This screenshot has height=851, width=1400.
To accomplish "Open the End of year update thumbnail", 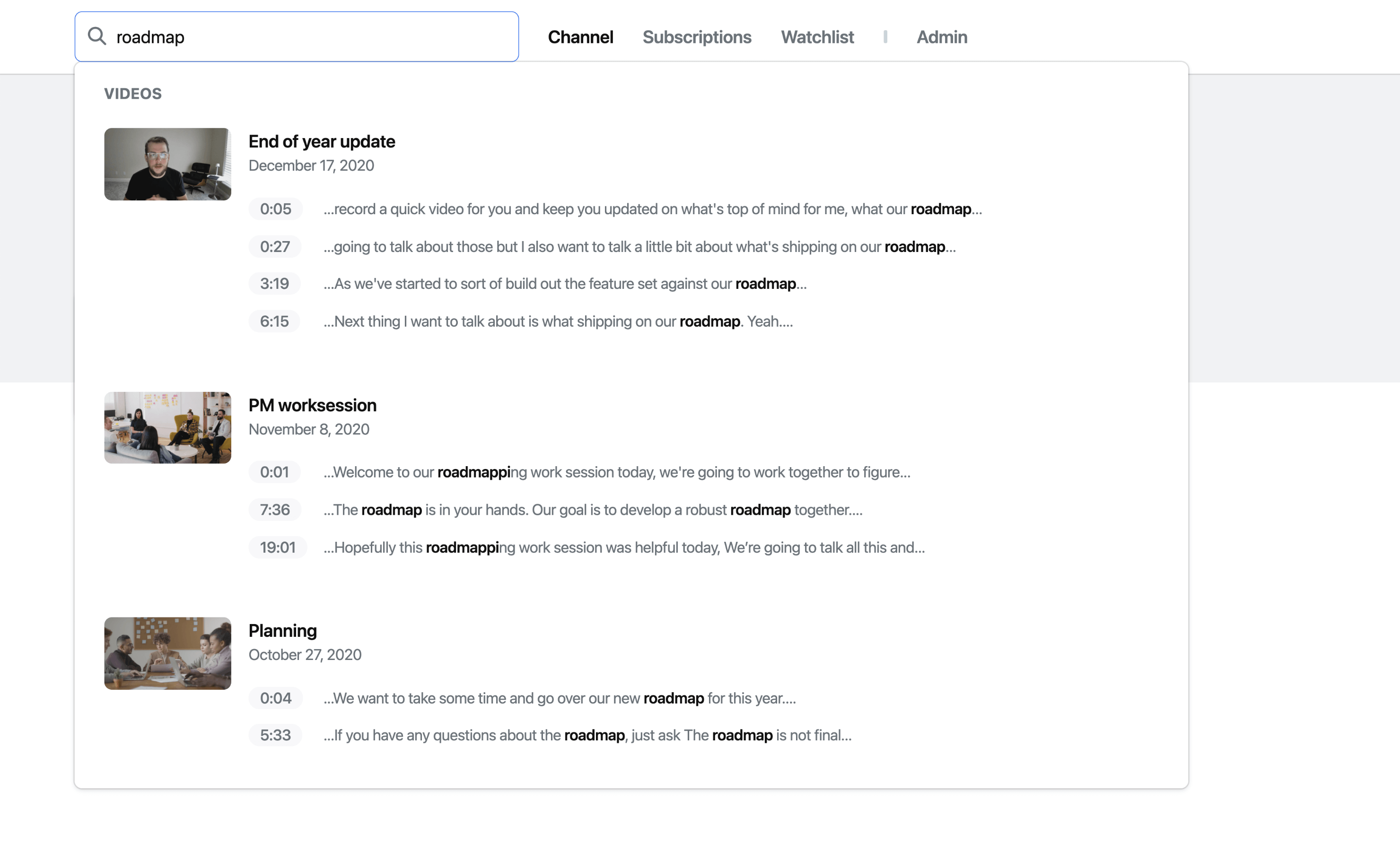I will (167, 164).
